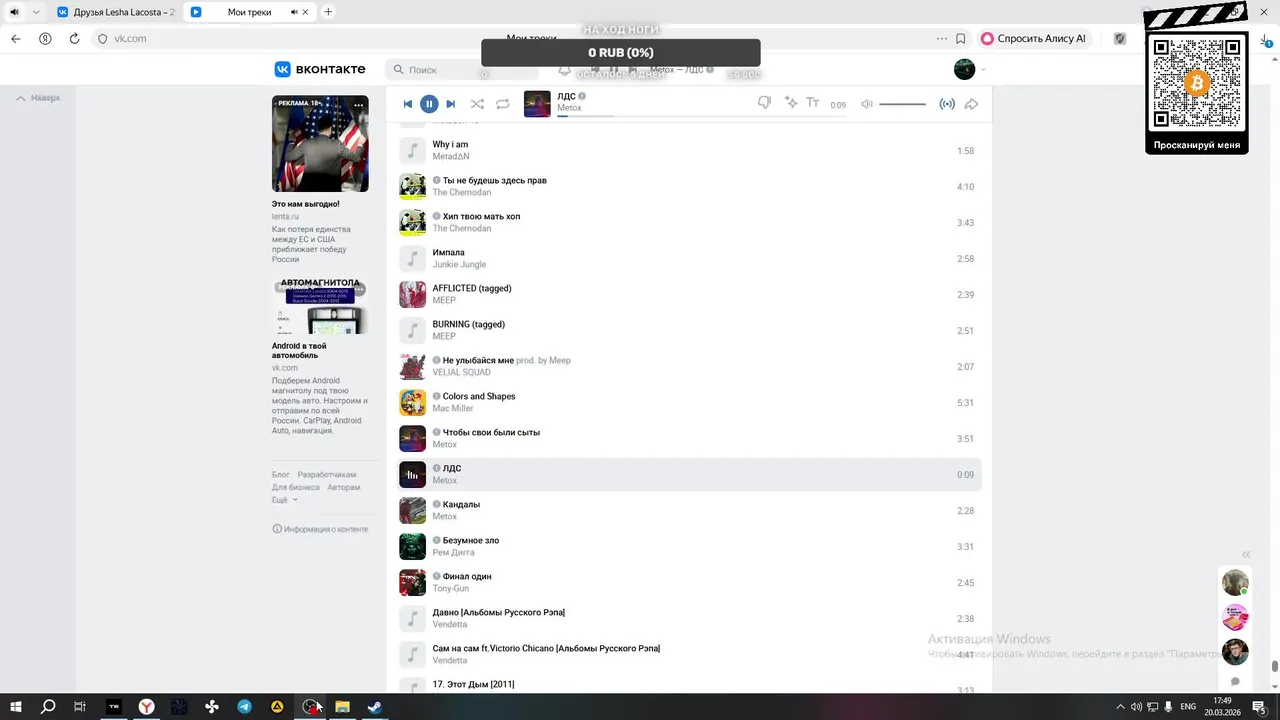This screenshot has width=1280, height=720.
Task: Open artist The Chemodan under Хип твою мать хоп
Action: (x=462, y=229)
